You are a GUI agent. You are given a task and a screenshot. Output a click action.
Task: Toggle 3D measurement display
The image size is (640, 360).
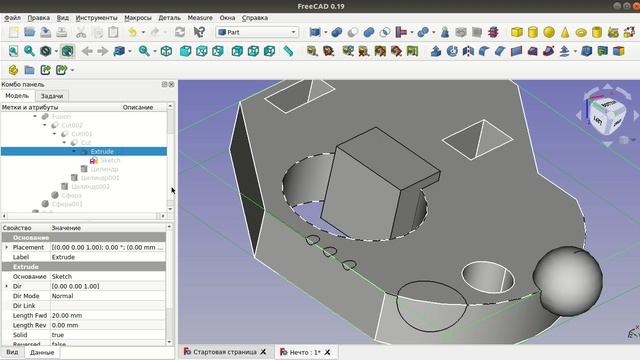click(x=396, y=51)
